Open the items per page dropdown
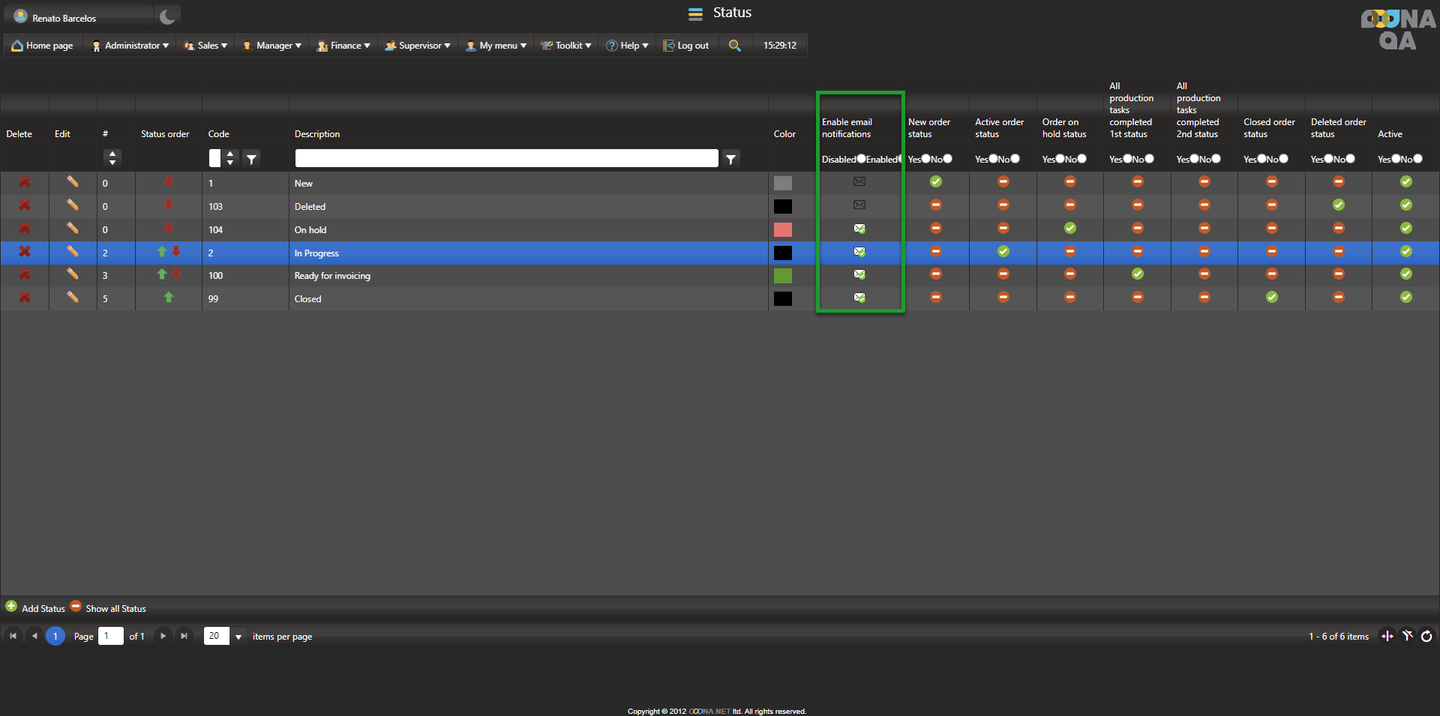 (x=239, y=637)
